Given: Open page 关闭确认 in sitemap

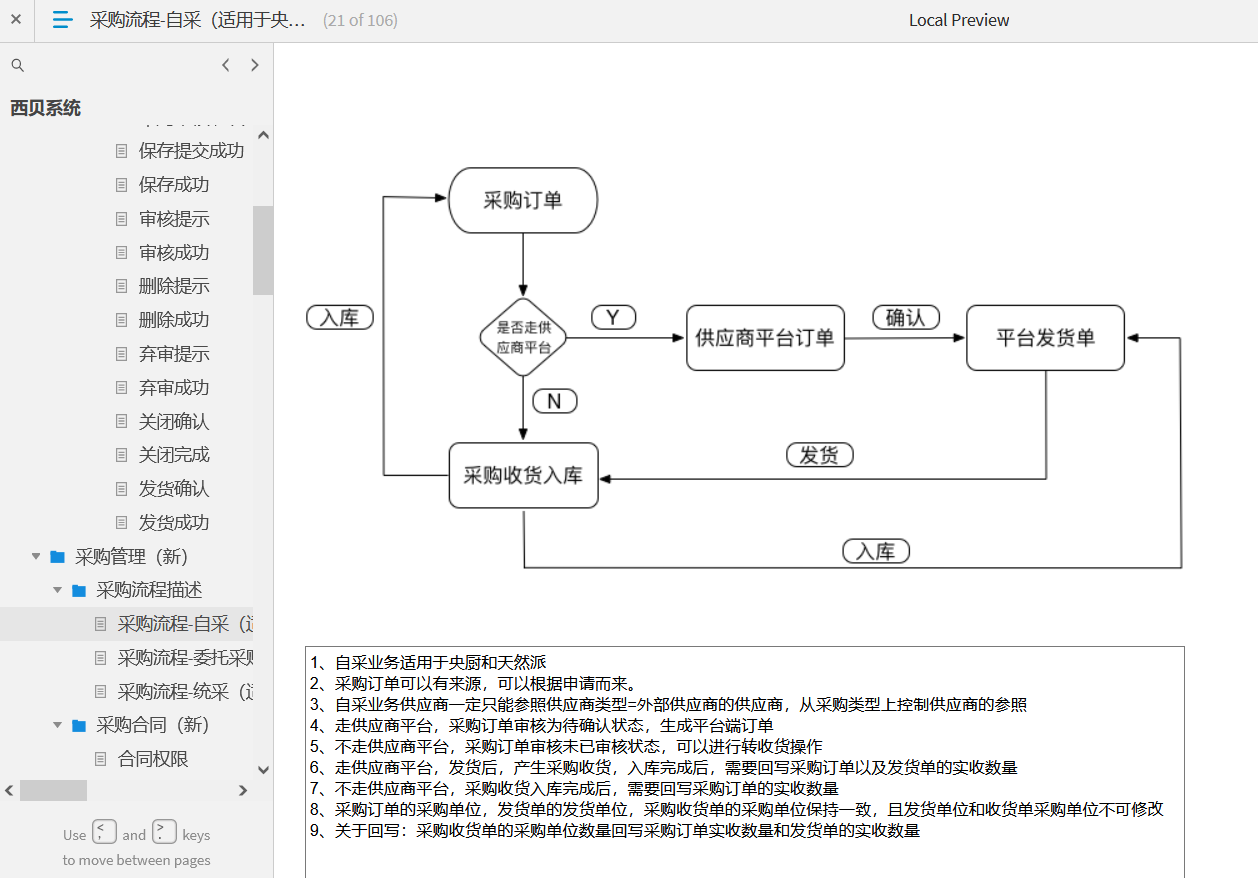Looking at the screenshot, I should pyautogui.click(x=174, y=422).
